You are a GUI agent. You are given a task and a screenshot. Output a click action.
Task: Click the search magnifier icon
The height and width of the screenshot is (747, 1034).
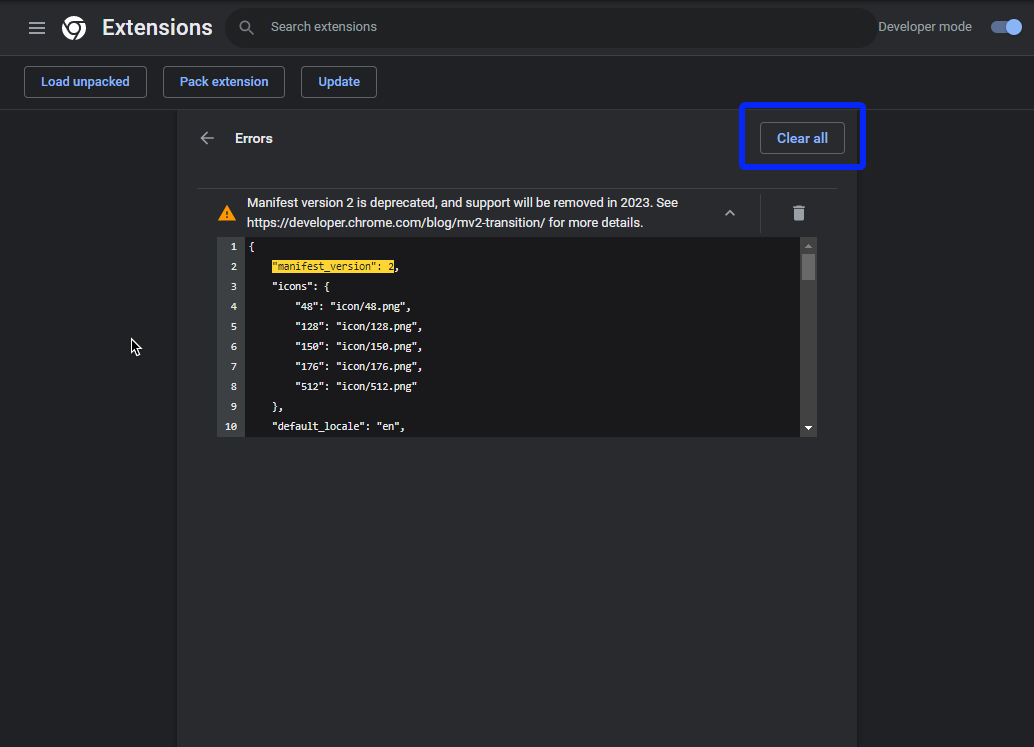[x=246, y=27]
